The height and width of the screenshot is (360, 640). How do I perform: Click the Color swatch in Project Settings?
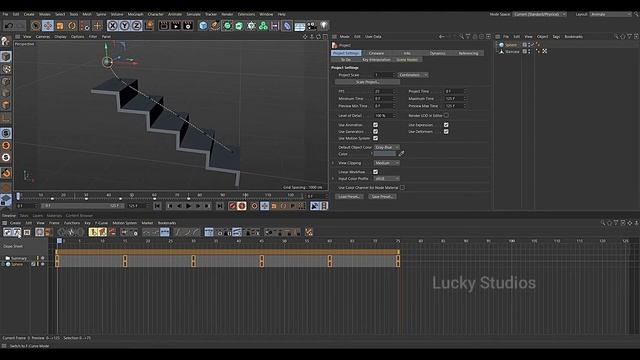385,154
